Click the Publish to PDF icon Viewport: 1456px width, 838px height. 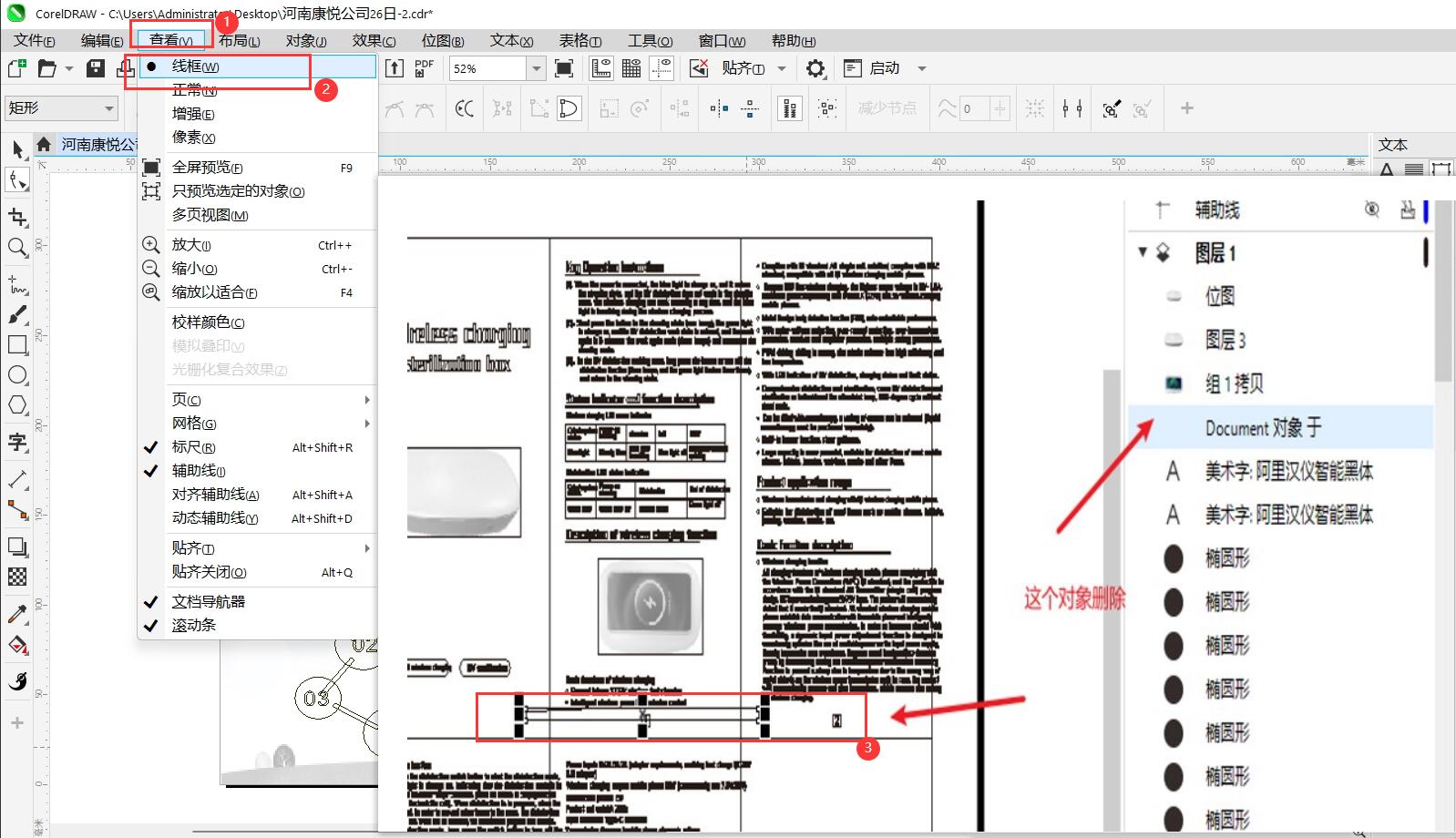point(424,68)
